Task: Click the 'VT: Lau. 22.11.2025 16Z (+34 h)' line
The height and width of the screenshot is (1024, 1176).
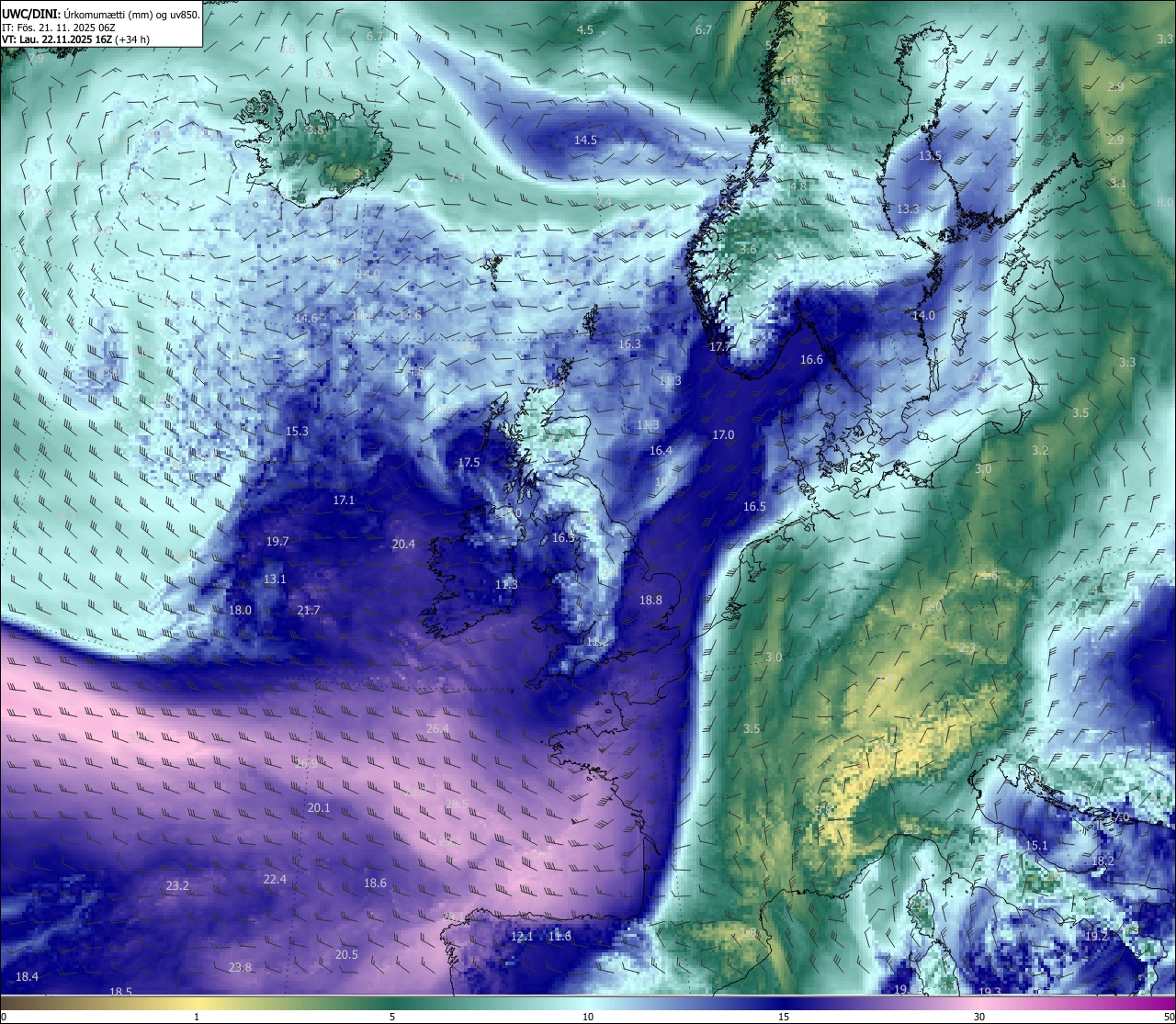Action: (x=75, y=39)
